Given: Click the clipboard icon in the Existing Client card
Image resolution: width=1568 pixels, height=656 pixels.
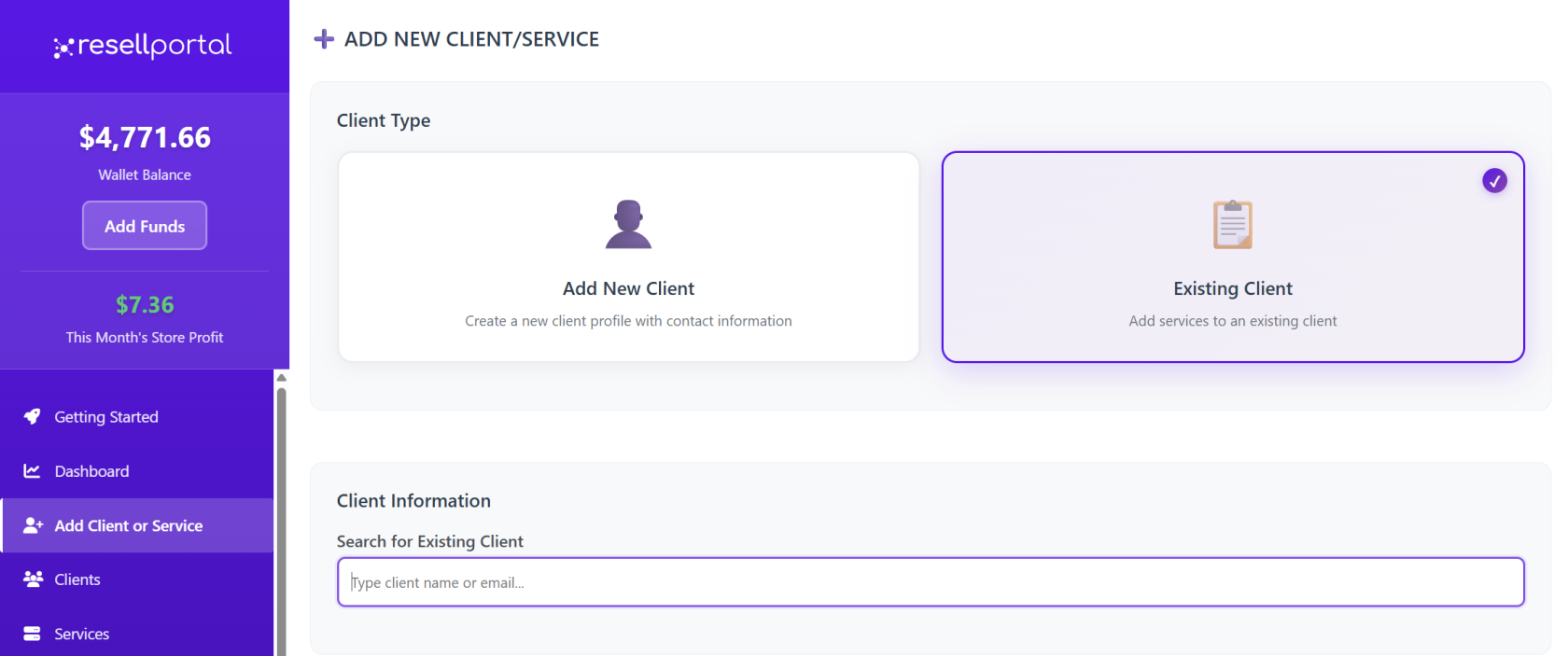Looking at the screenshot, I should pyautogui.click(x=1233, y=224).
